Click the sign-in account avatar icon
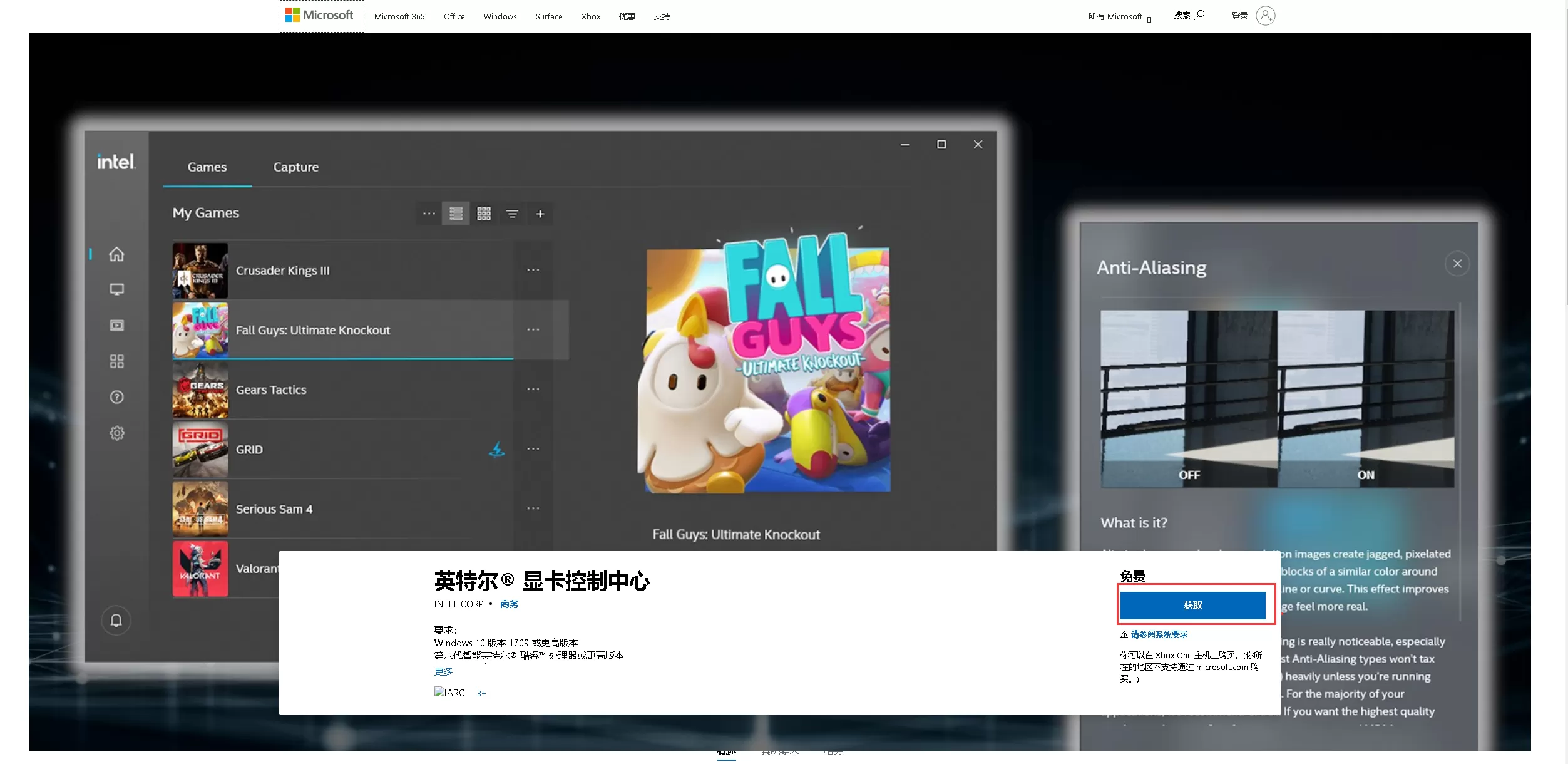Image resolution: width=1568 pixels, height=764 pixels. (1265, 16)
